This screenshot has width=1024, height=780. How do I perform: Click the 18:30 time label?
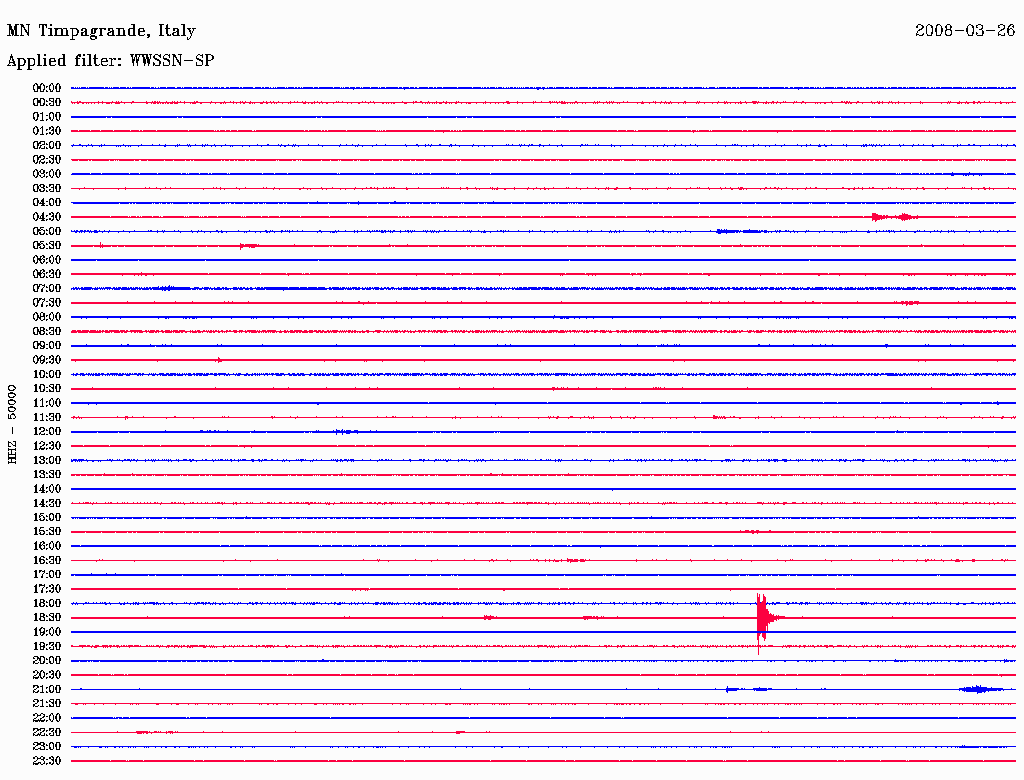click(47, 617)
